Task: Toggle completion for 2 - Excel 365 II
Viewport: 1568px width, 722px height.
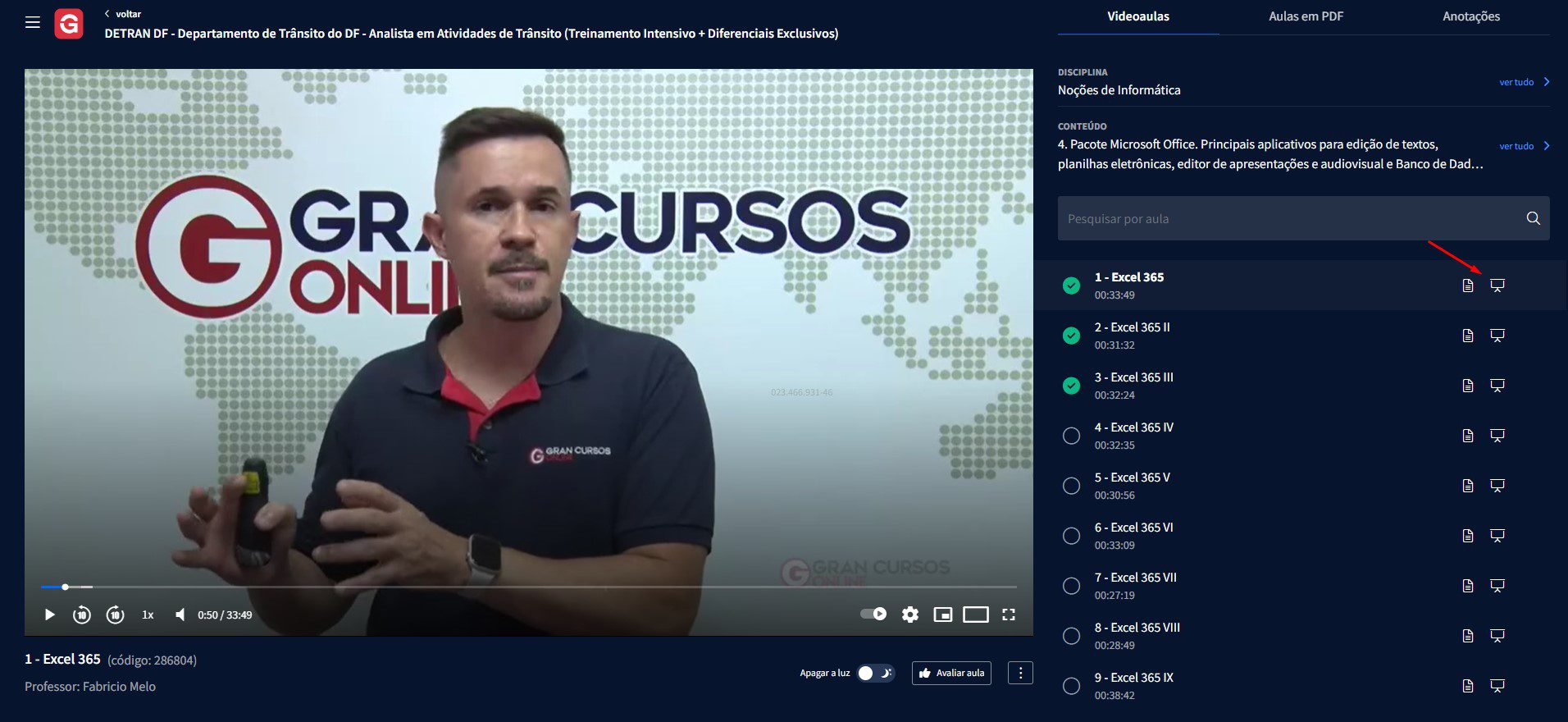Action: (x=1071, y=336)
